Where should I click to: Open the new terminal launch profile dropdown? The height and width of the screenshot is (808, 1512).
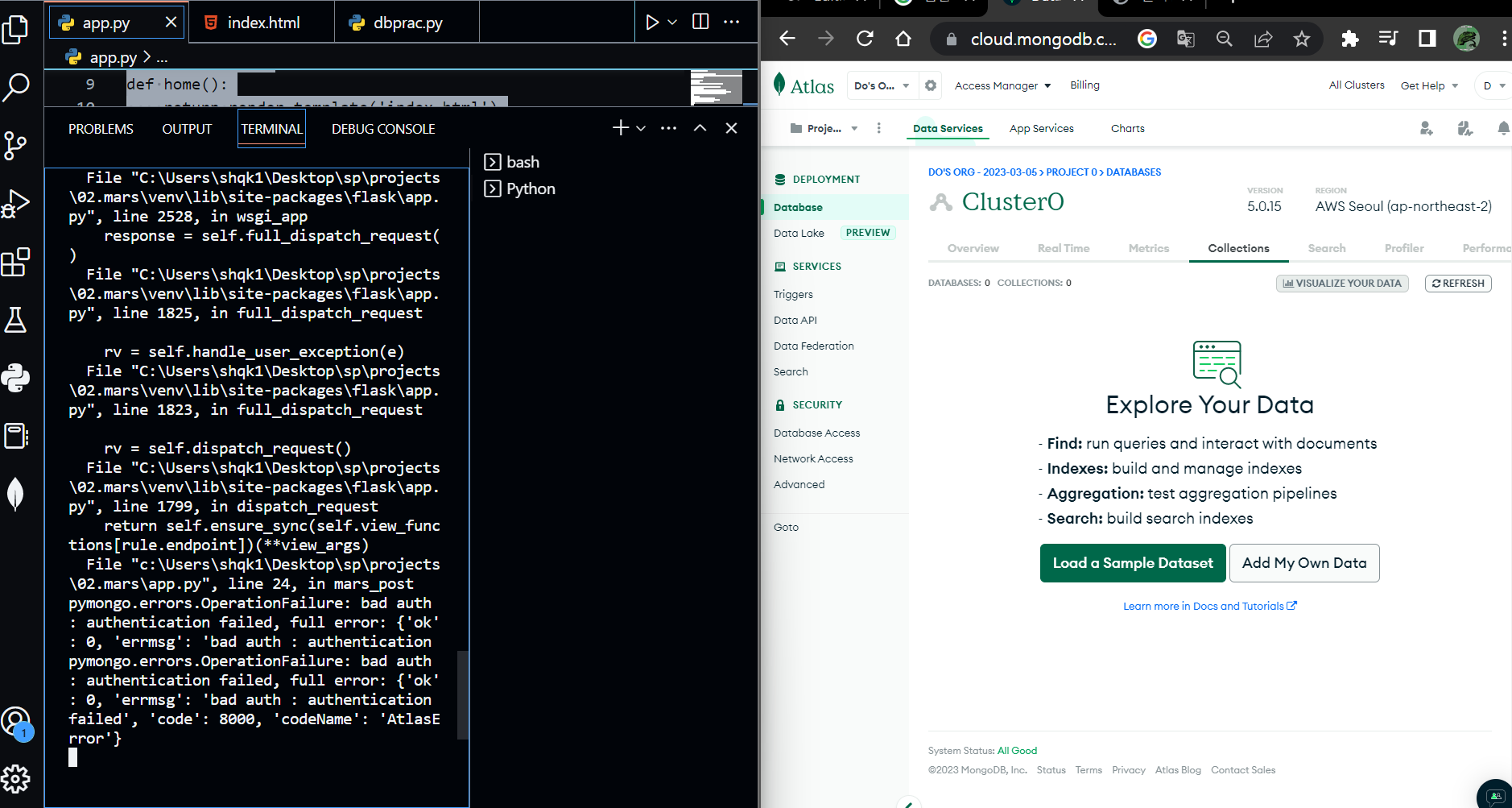[x=641, y=128]
